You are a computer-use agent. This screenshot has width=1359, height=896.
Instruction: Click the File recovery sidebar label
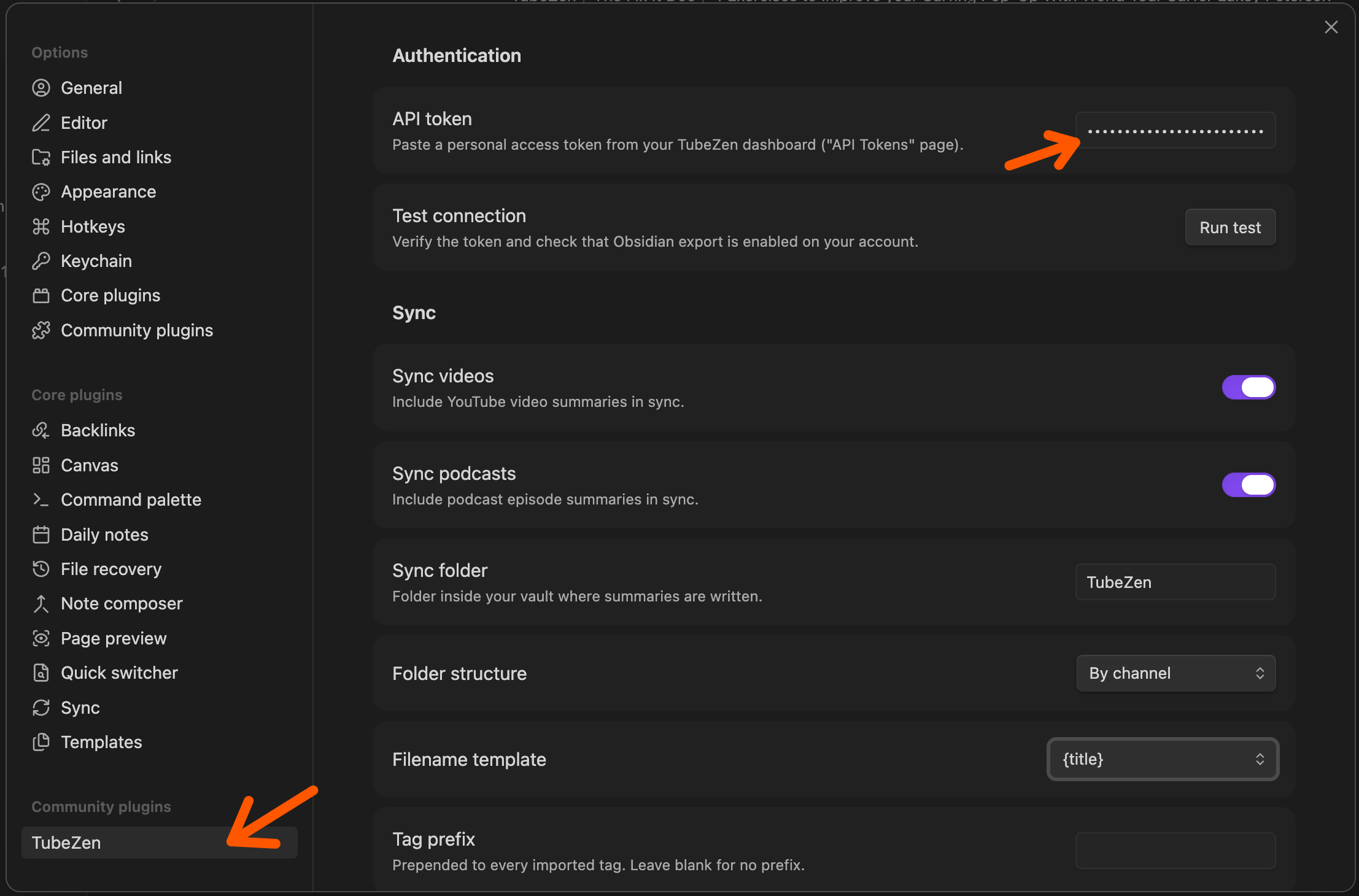point(111,569)
